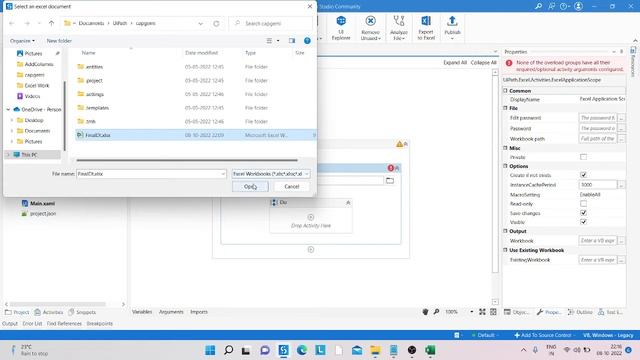The height and width of the screenshot is (360, 640).
Task: Click Expand All in designer
Action: click(455, 62)
